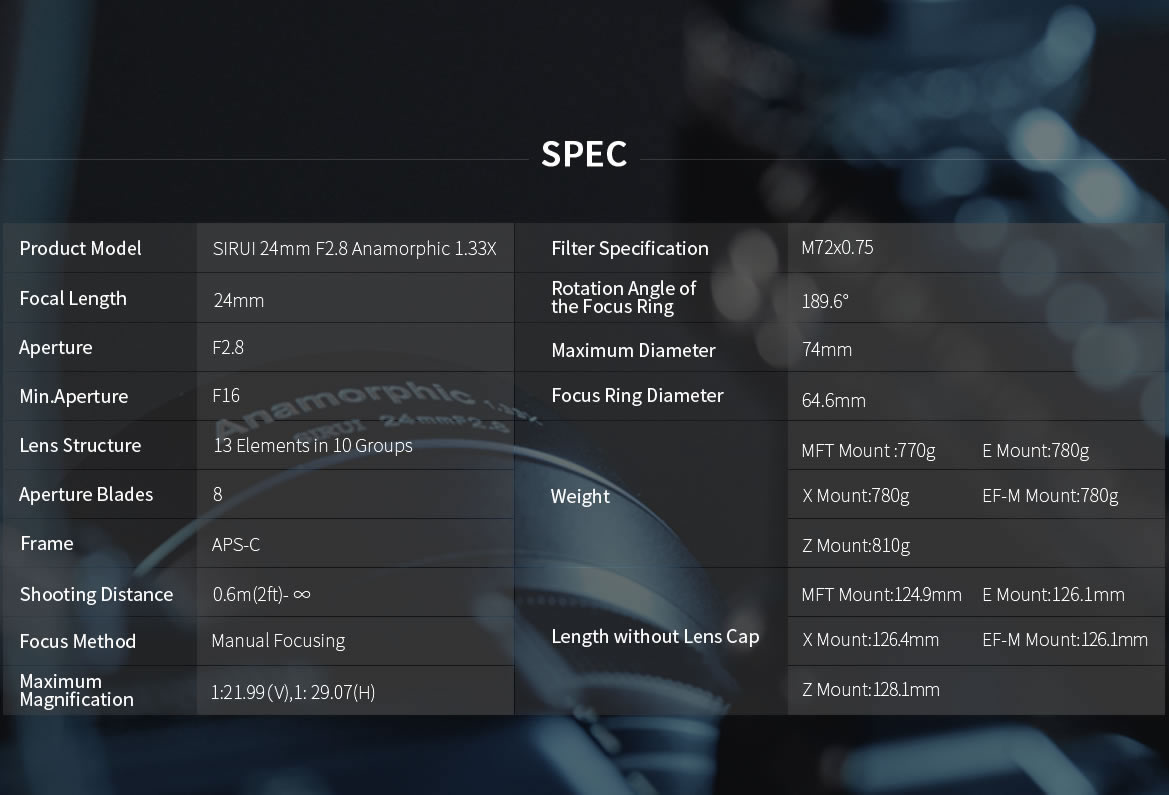
Task: Click the APS-C frame value
Action: tap(236, 544)
